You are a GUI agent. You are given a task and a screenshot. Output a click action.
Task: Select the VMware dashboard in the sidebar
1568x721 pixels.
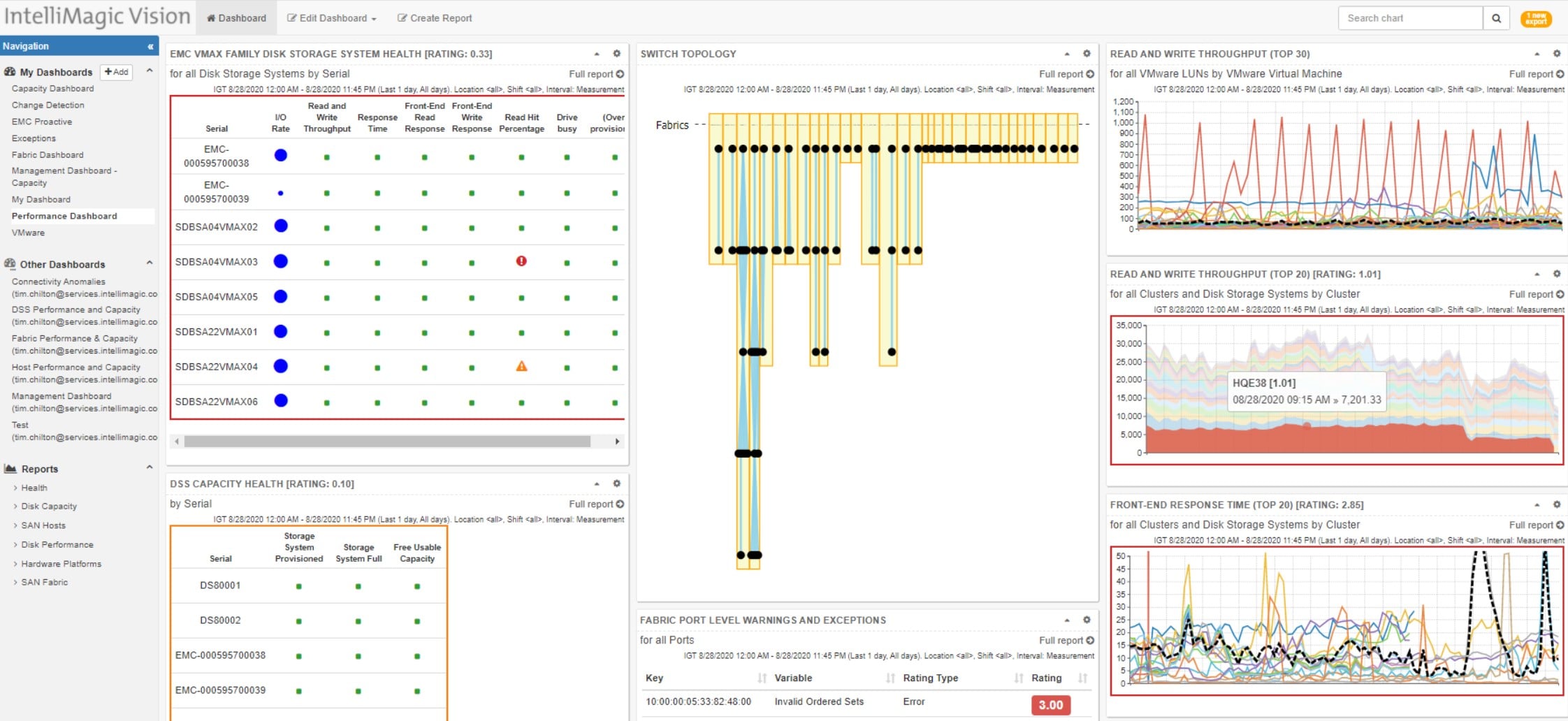[x=28, y=233]
